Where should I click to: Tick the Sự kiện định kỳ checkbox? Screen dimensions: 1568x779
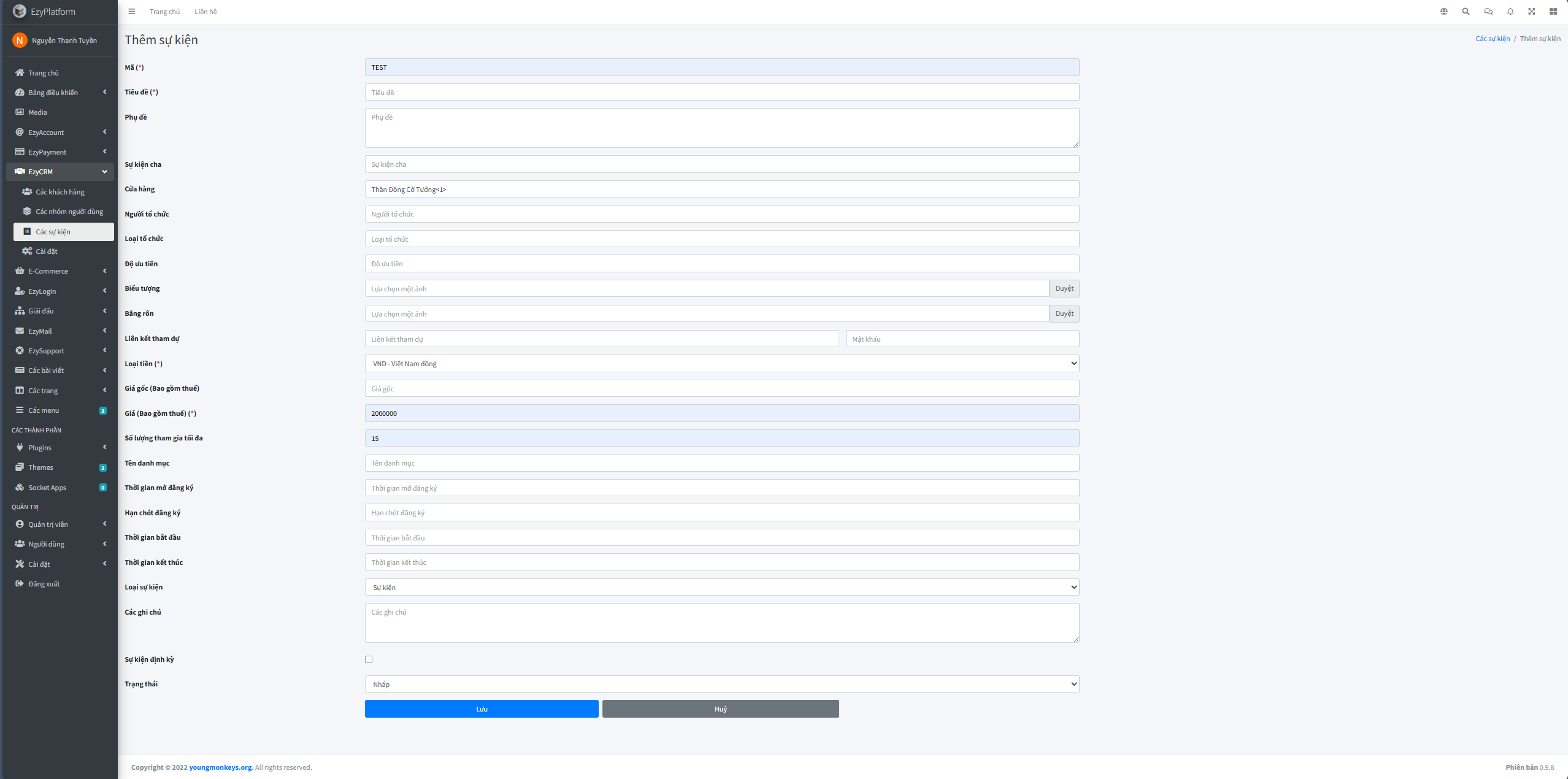pyautogui.click(x=369, y=659)
